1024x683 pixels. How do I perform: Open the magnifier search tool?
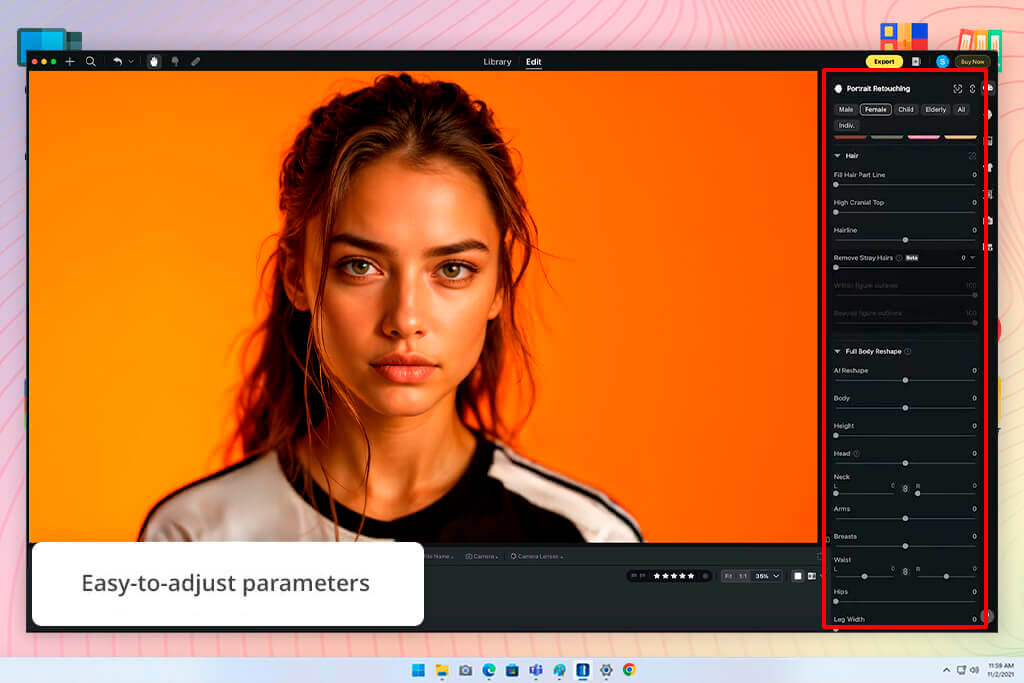91,61
